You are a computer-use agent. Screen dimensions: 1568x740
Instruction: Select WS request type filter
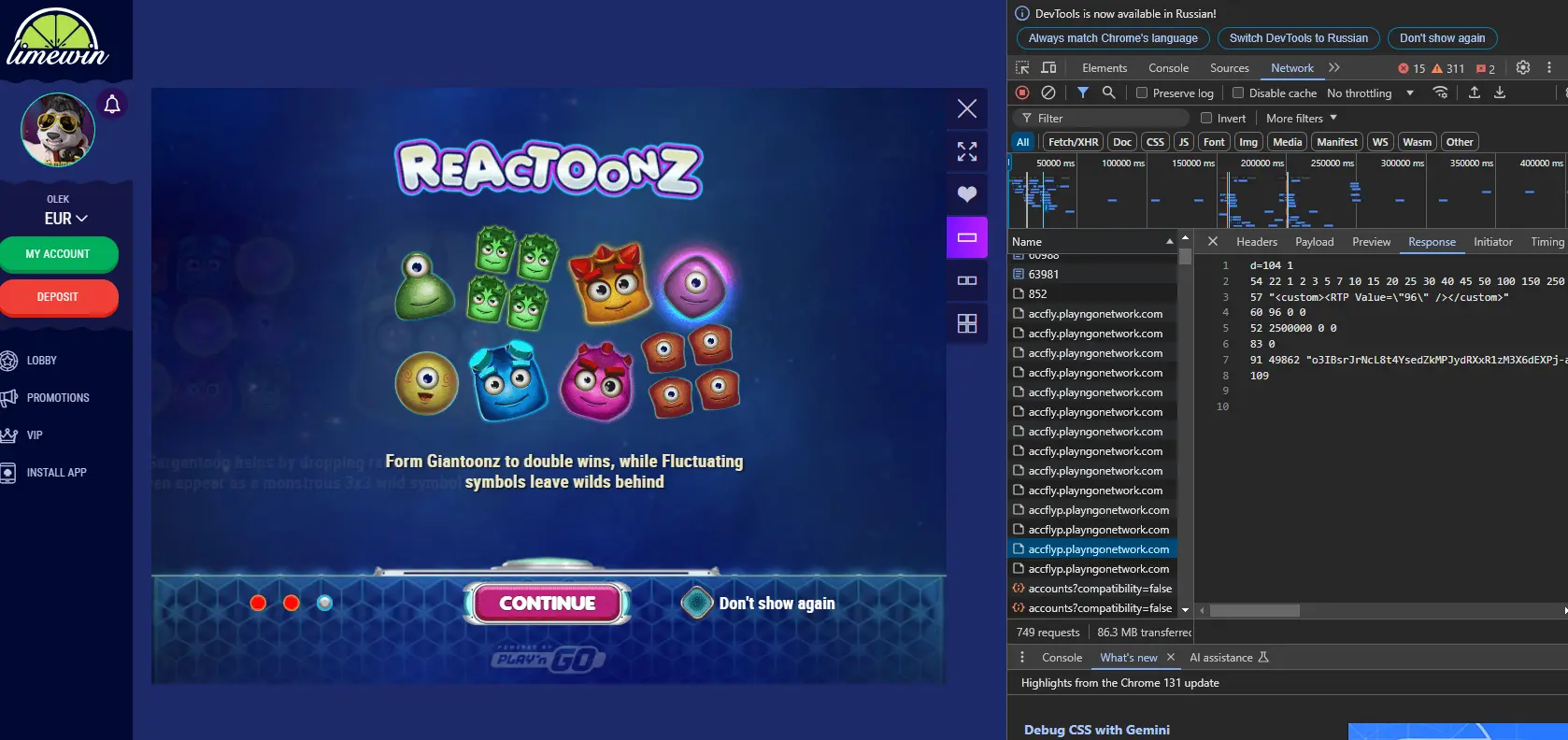click(1380, 142)
